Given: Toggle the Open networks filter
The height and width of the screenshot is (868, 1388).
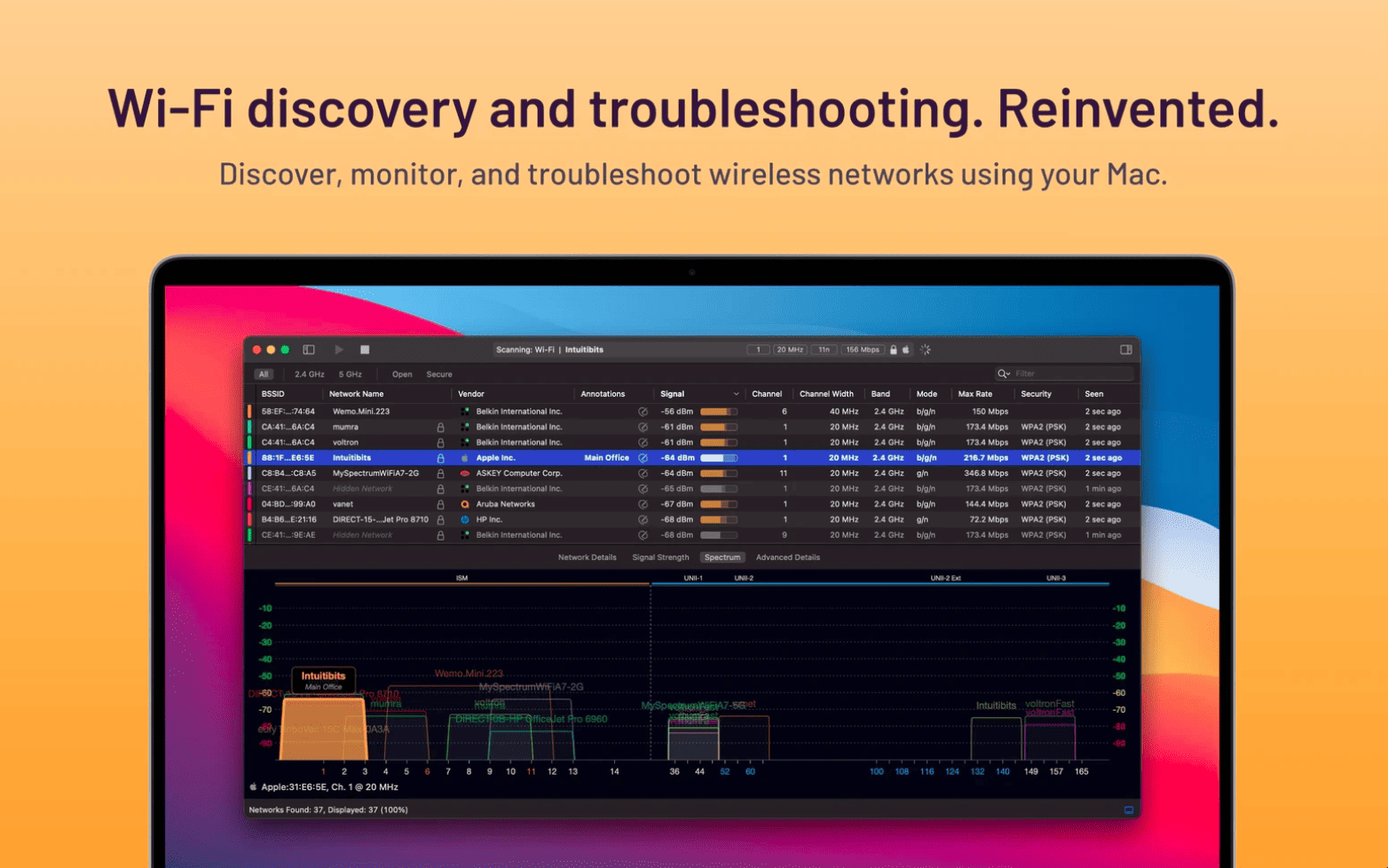Looking at the screenshot, I should [x=402, y=375].
